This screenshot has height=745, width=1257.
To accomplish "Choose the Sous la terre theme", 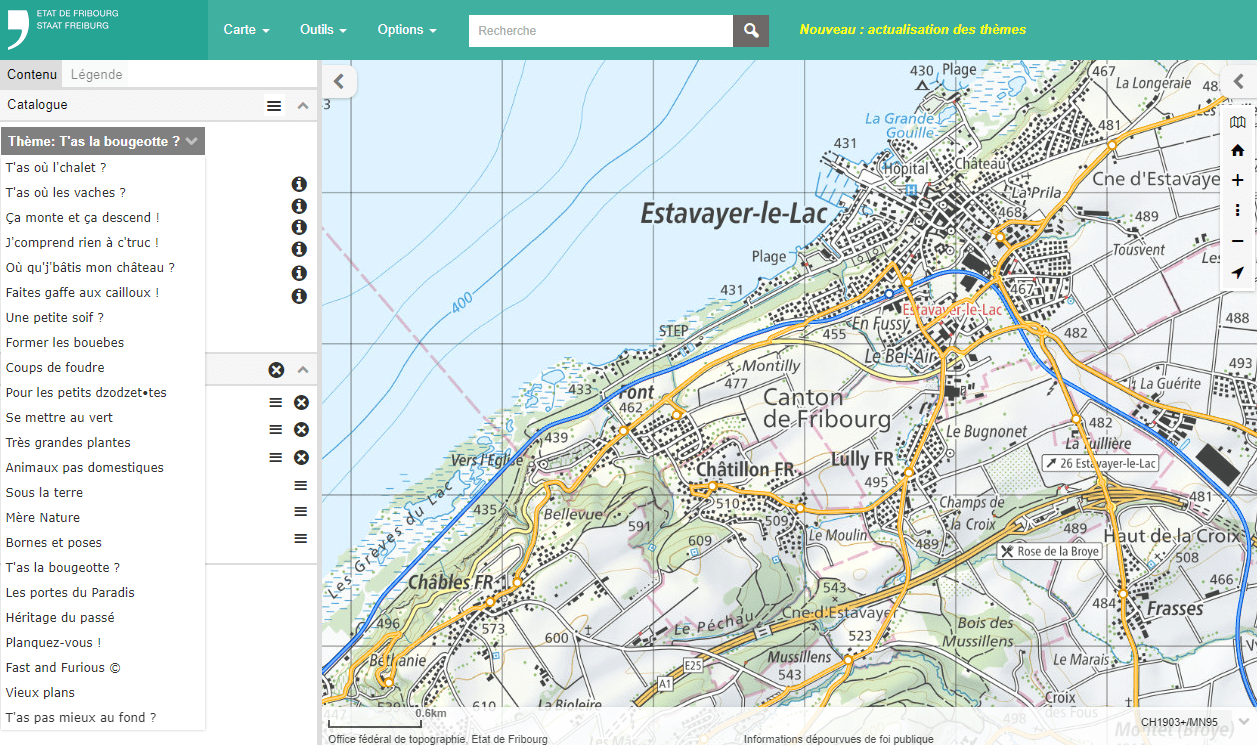I will tap(44, 492).
